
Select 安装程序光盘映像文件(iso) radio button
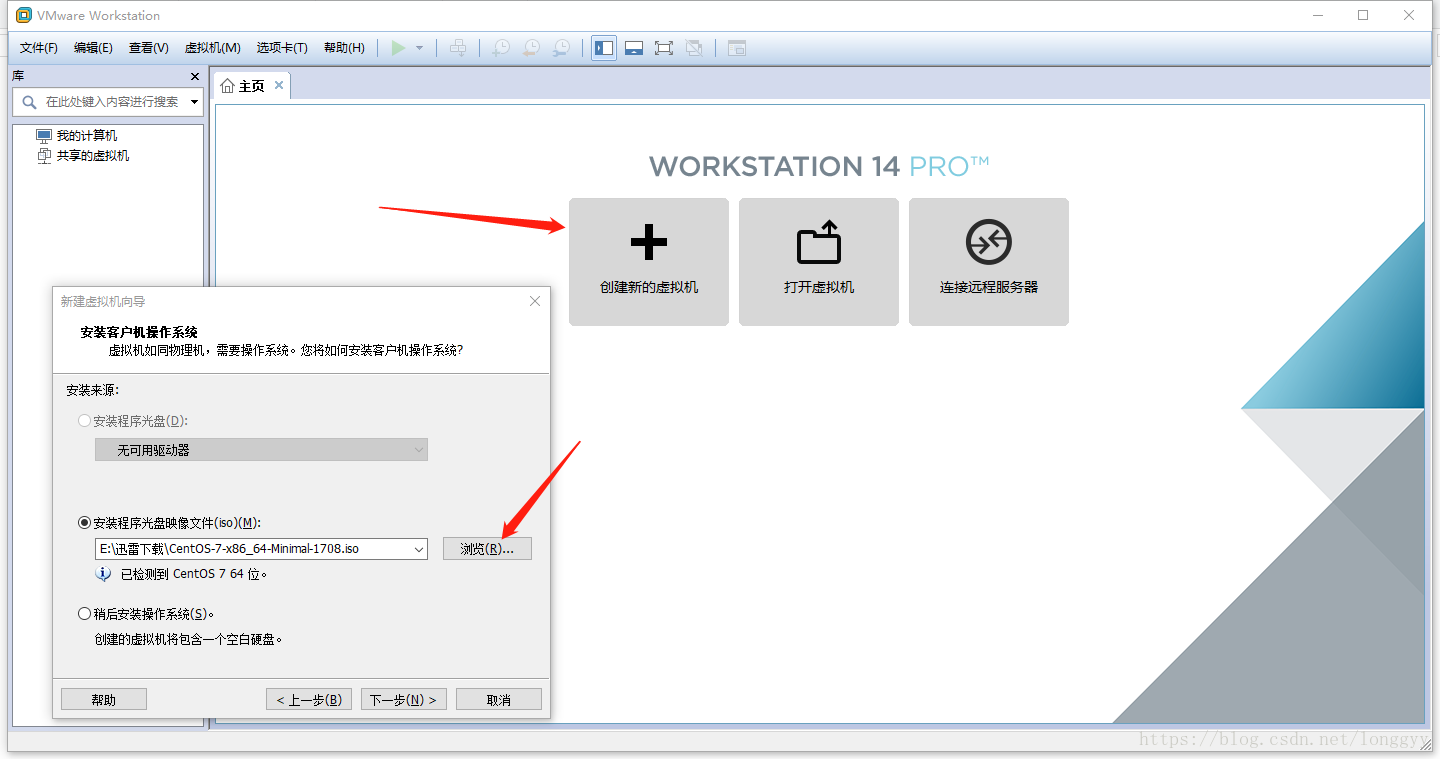(84, 523)
